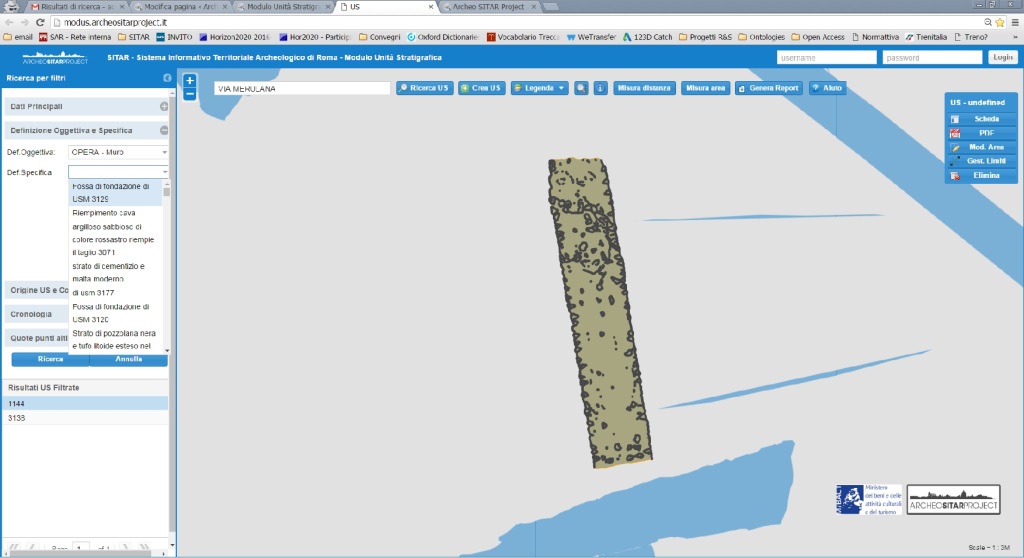Expand the Origine US section
Image resolution: width=1024 pixels, height=558 pixels.
(37, 290)
